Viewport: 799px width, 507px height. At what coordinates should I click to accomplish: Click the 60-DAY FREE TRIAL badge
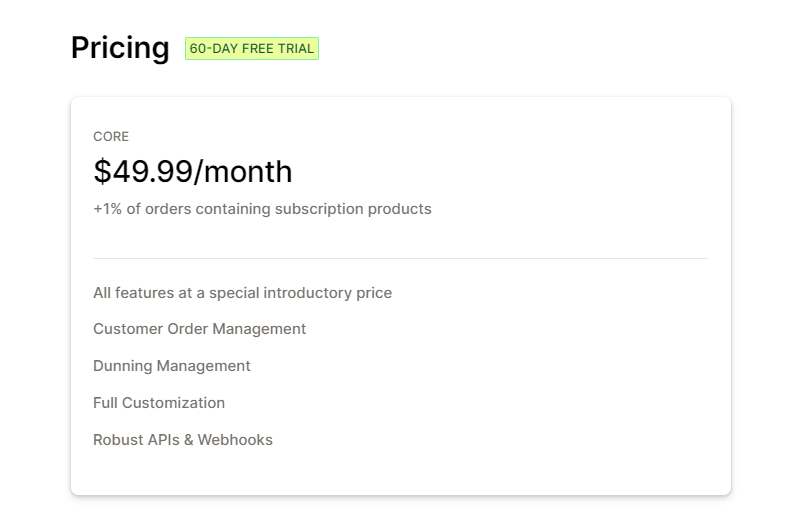coord(252,48)
